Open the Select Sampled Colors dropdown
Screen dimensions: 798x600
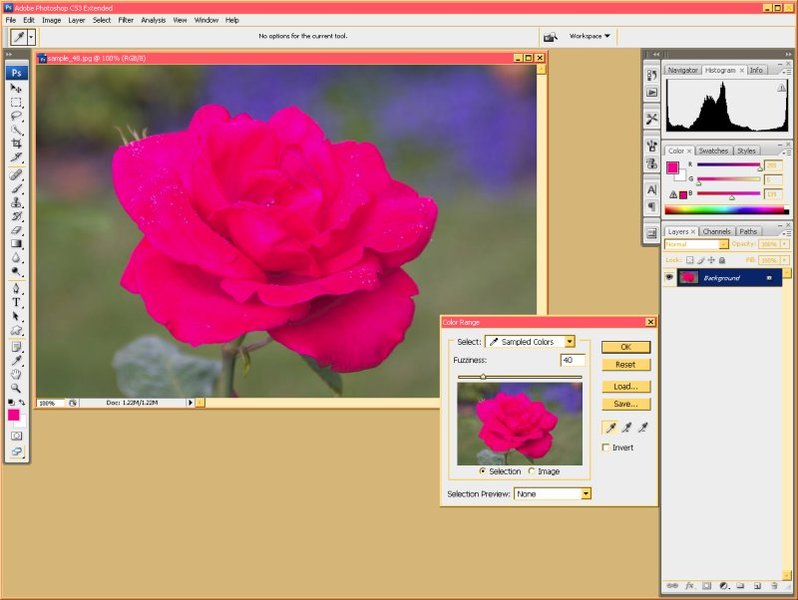coord(530,342)
